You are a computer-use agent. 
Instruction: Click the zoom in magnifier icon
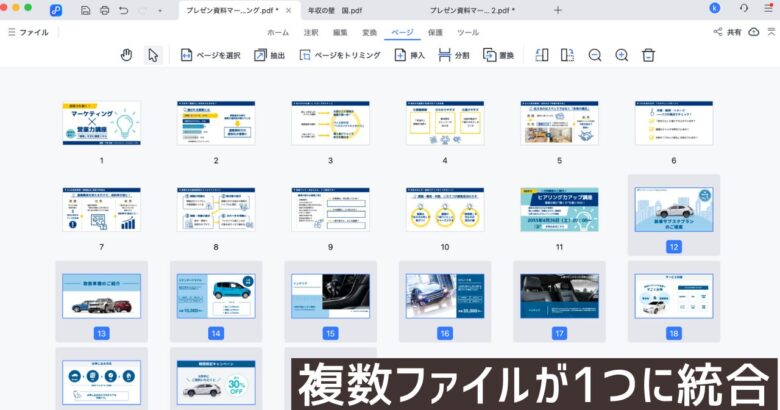621,55
